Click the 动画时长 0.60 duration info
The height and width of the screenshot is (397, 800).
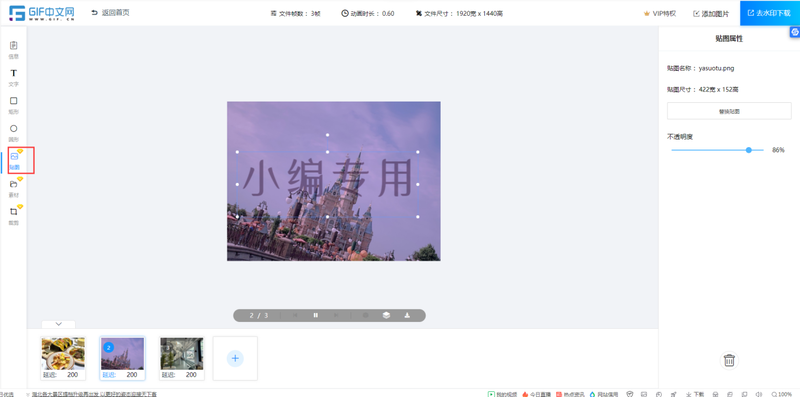[x=368, y=14]
